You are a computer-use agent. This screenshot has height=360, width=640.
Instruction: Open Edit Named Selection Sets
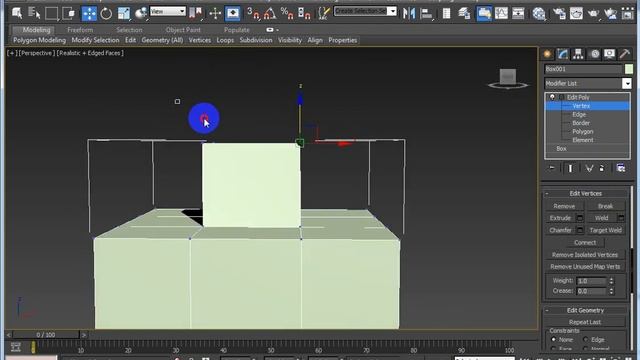324,13
